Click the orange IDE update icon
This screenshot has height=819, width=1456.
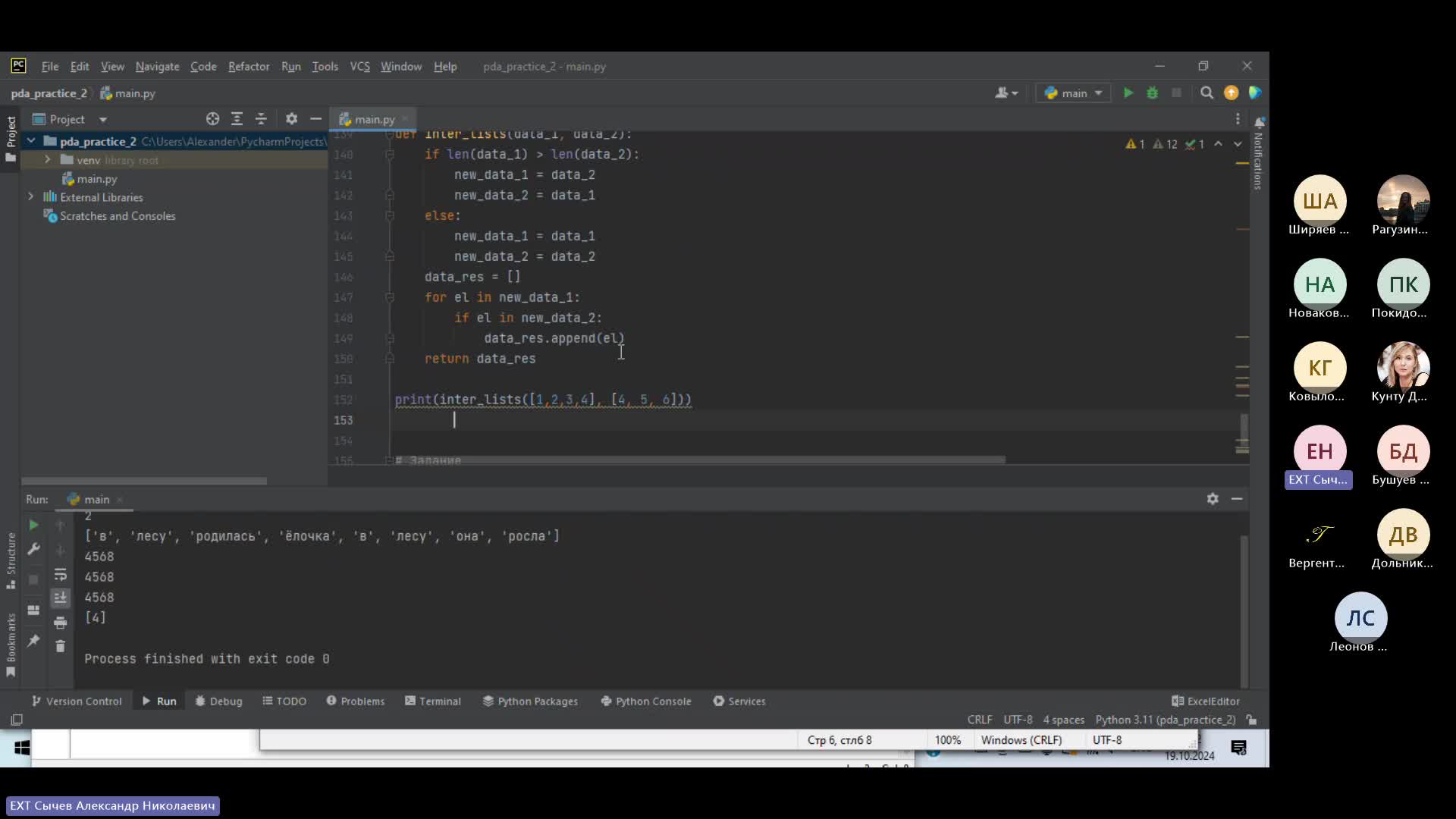pyautogui.click(x=1231, y=93)
